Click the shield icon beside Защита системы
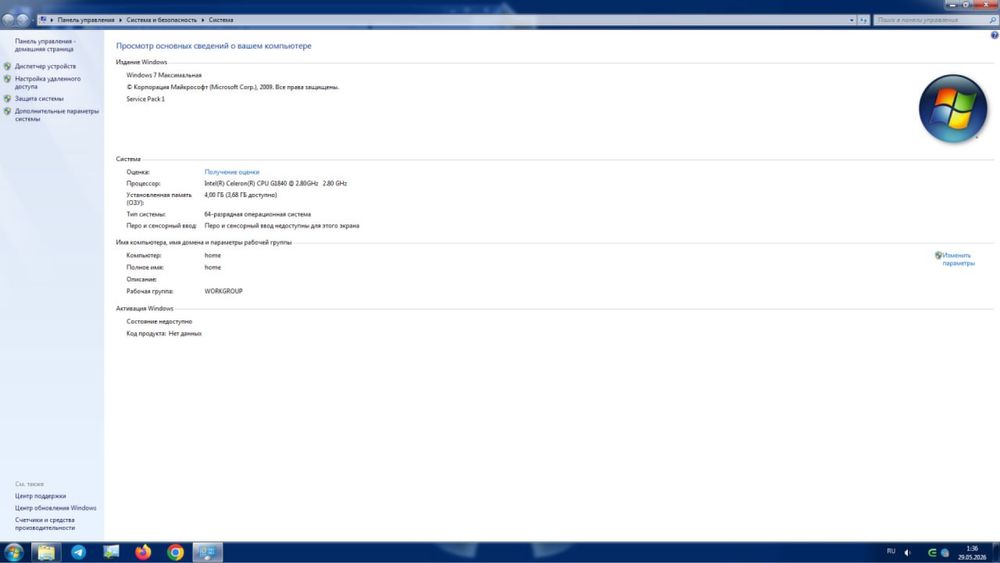1000x563 pixels. 7,99
